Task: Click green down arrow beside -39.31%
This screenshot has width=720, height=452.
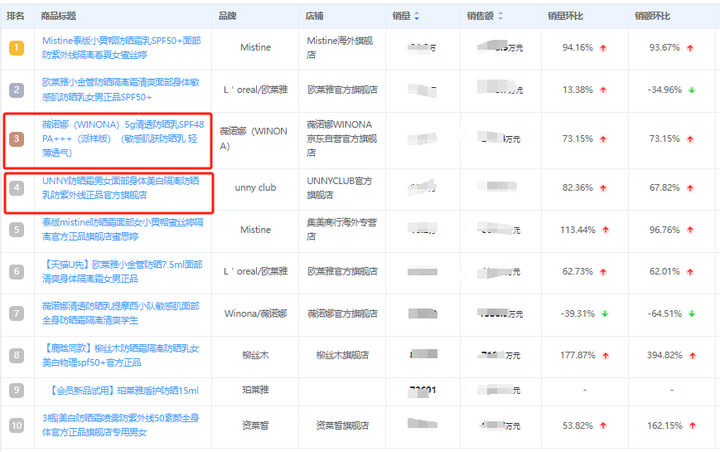Action: [605, 314]
